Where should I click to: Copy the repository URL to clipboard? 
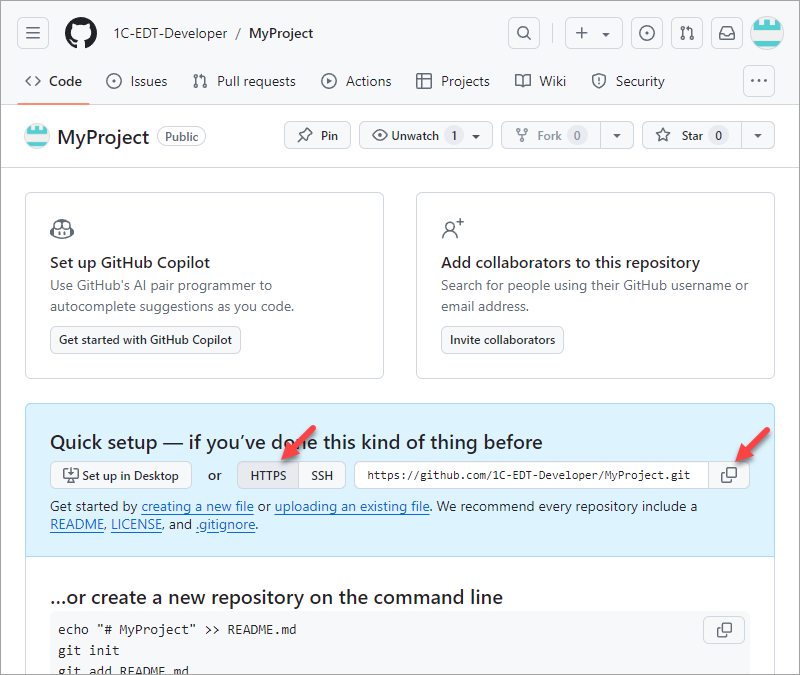(x=729, y=475)
